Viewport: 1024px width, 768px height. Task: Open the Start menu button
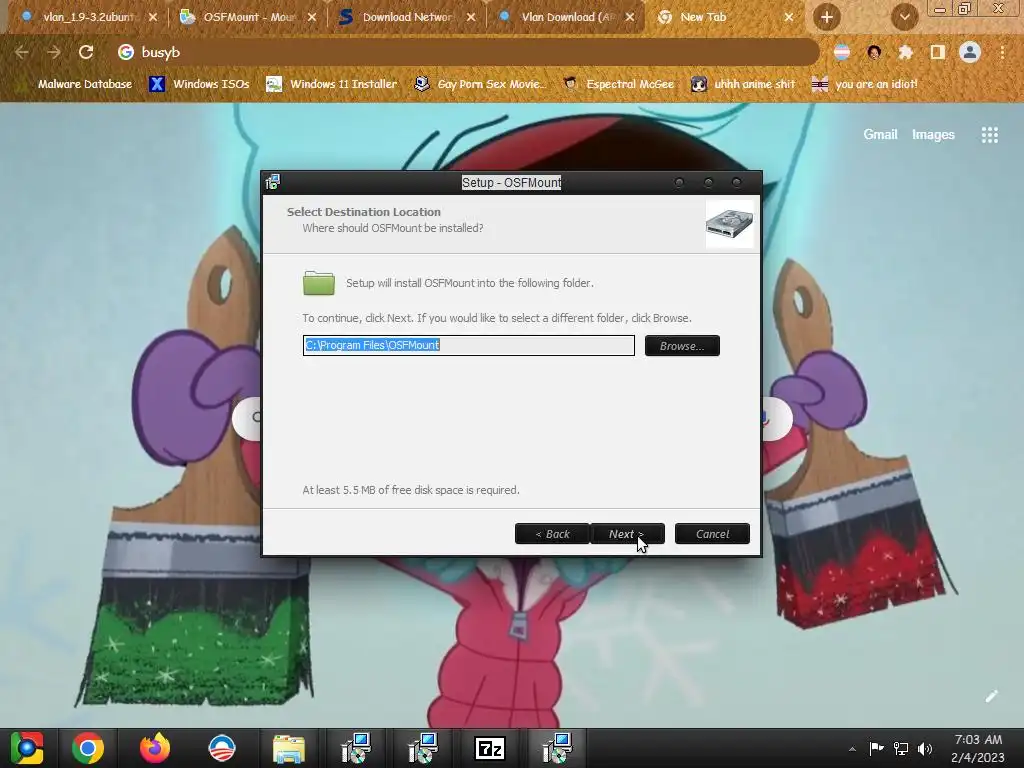tap(27, 748)
